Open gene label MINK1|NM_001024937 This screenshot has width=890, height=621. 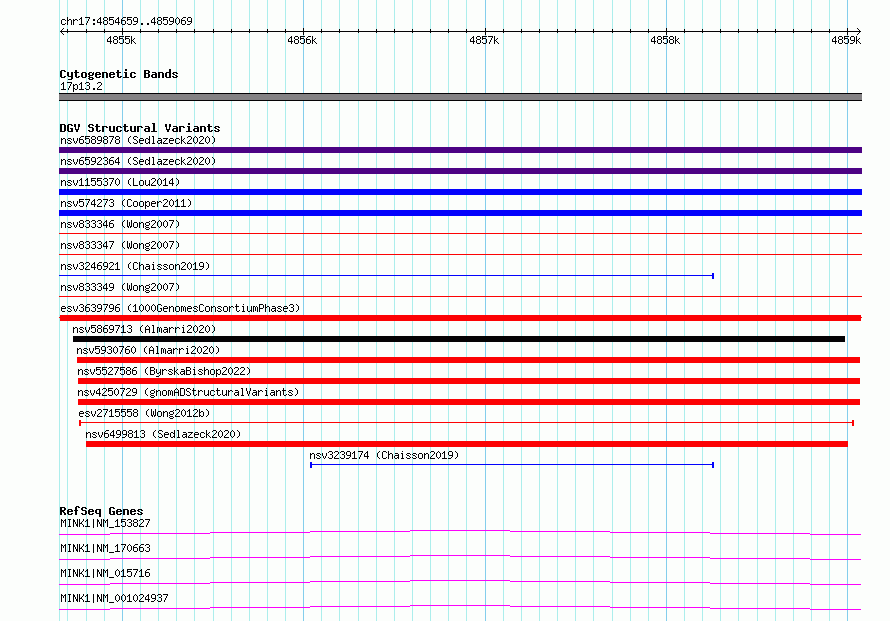click(x=114, y=598)
